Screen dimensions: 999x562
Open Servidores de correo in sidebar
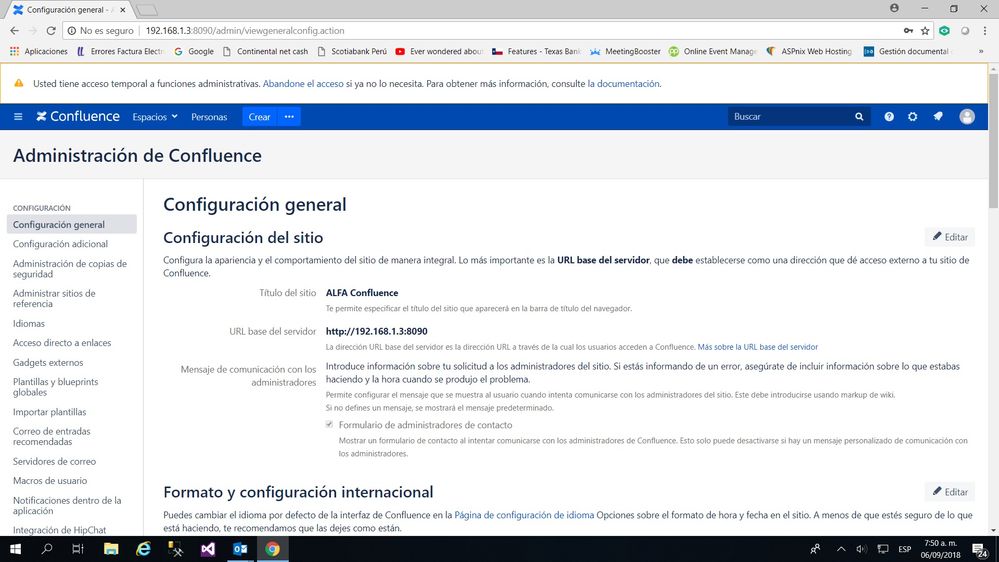point(54,461)
